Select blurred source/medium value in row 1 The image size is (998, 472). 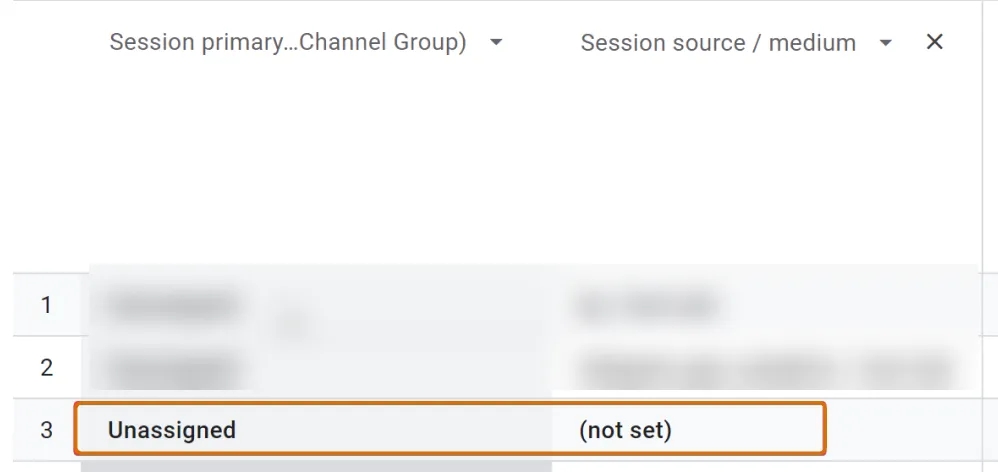click(x=648, y=305)
